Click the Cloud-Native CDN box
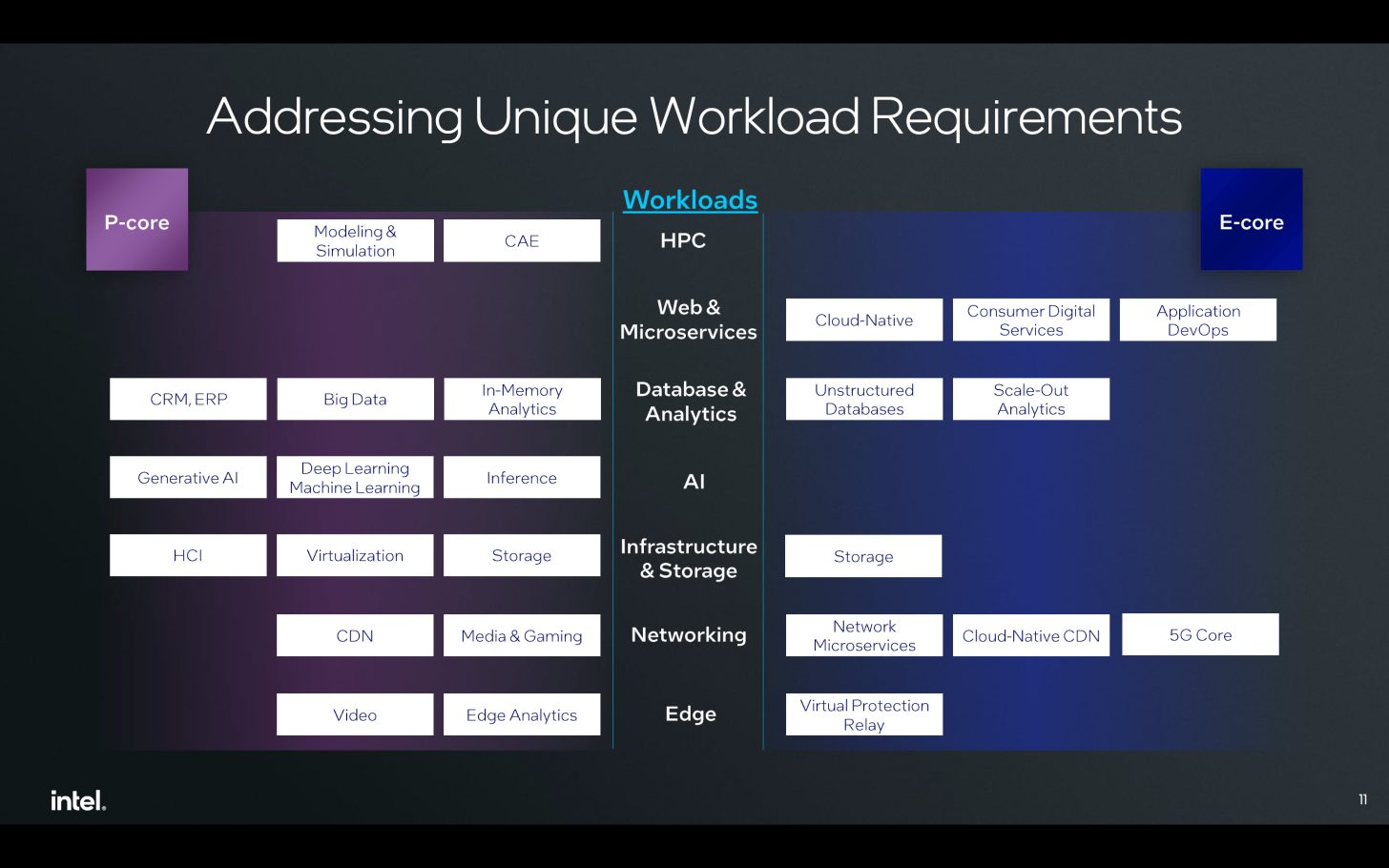The image size is (1389, 868). click(1031, 635)
